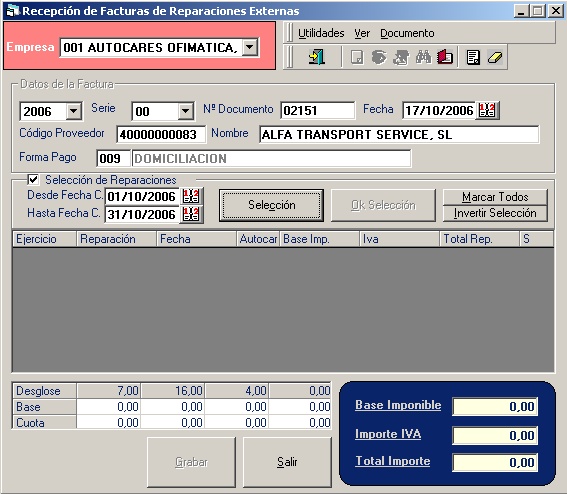Expand the year 2006 dropdown
Screen dimensions: 567x494
(74, 111)
